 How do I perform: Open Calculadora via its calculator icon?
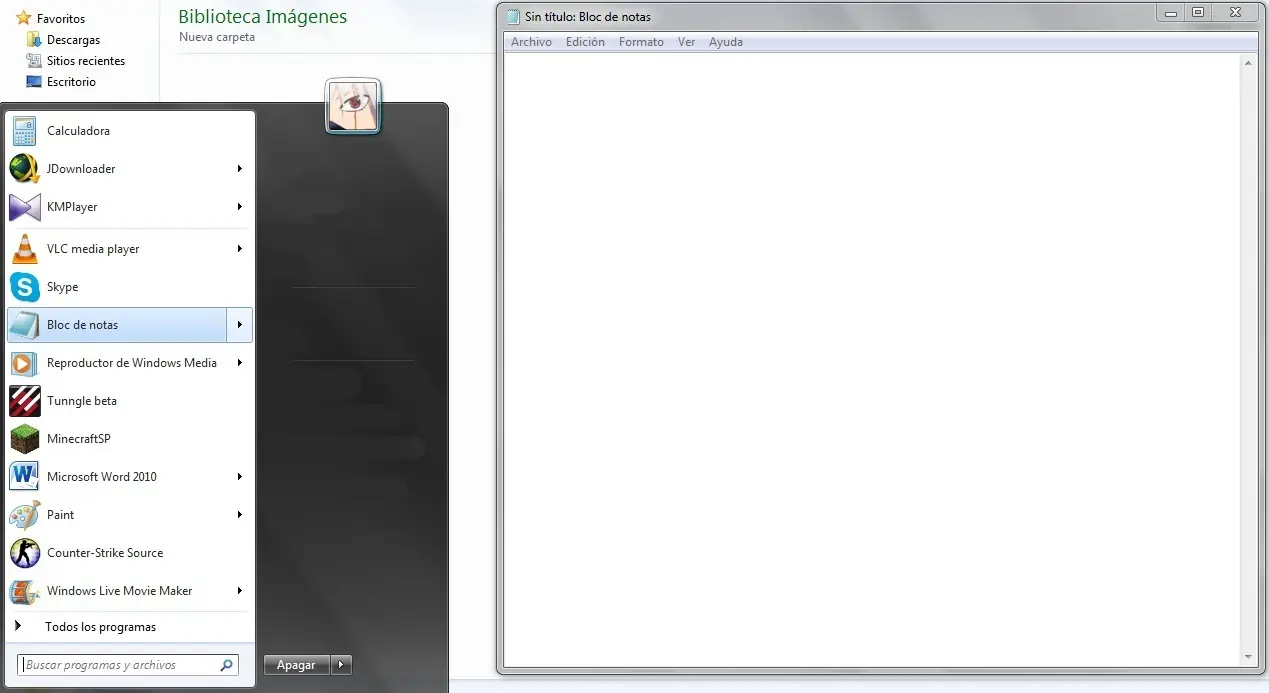coord(24,131)
